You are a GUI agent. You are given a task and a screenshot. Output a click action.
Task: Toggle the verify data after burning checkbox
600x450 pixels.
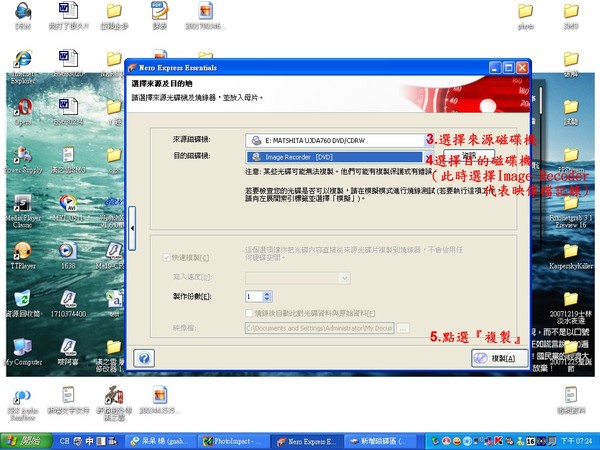pos(249,313)
